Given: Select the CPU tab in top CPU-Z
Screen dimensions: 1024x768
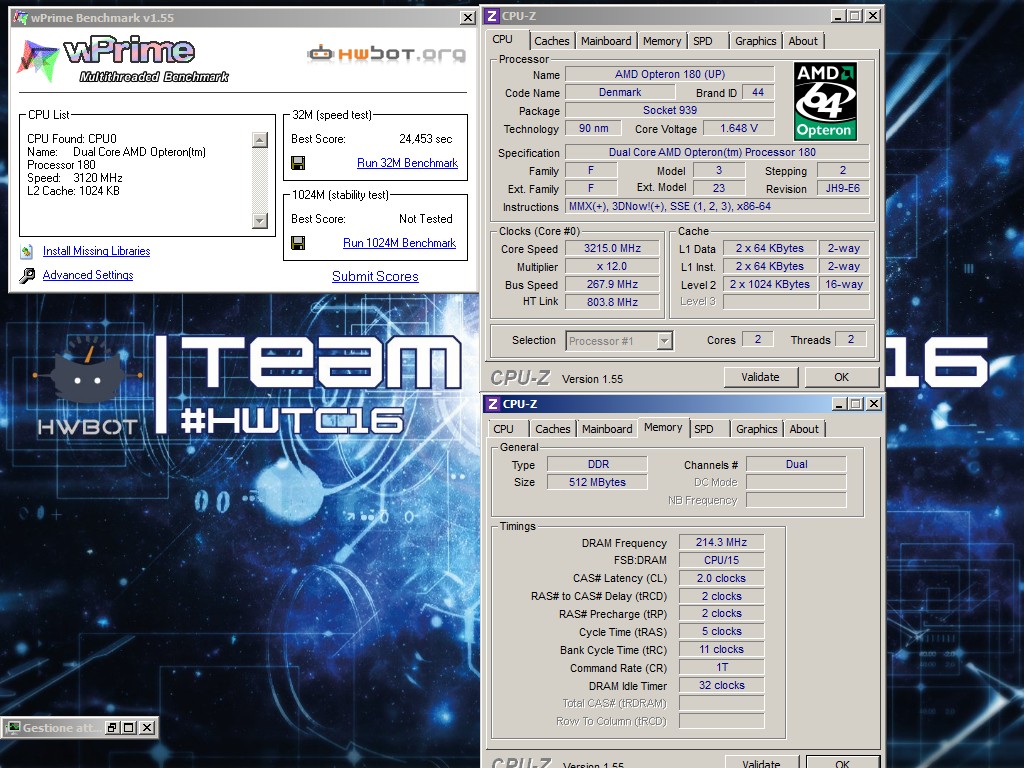Looking at the screenshot, I should pyautogui.click(x=502, y=39).
